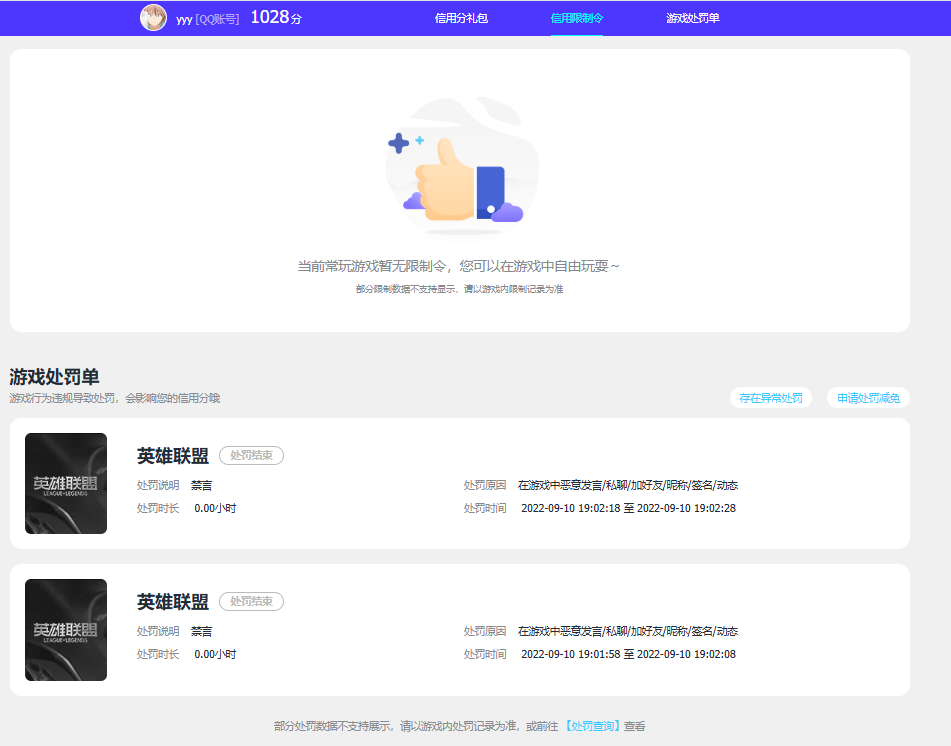Click time range 2022-09-10 19:01:58 至 19:02:08

click(x=628, y=654)
